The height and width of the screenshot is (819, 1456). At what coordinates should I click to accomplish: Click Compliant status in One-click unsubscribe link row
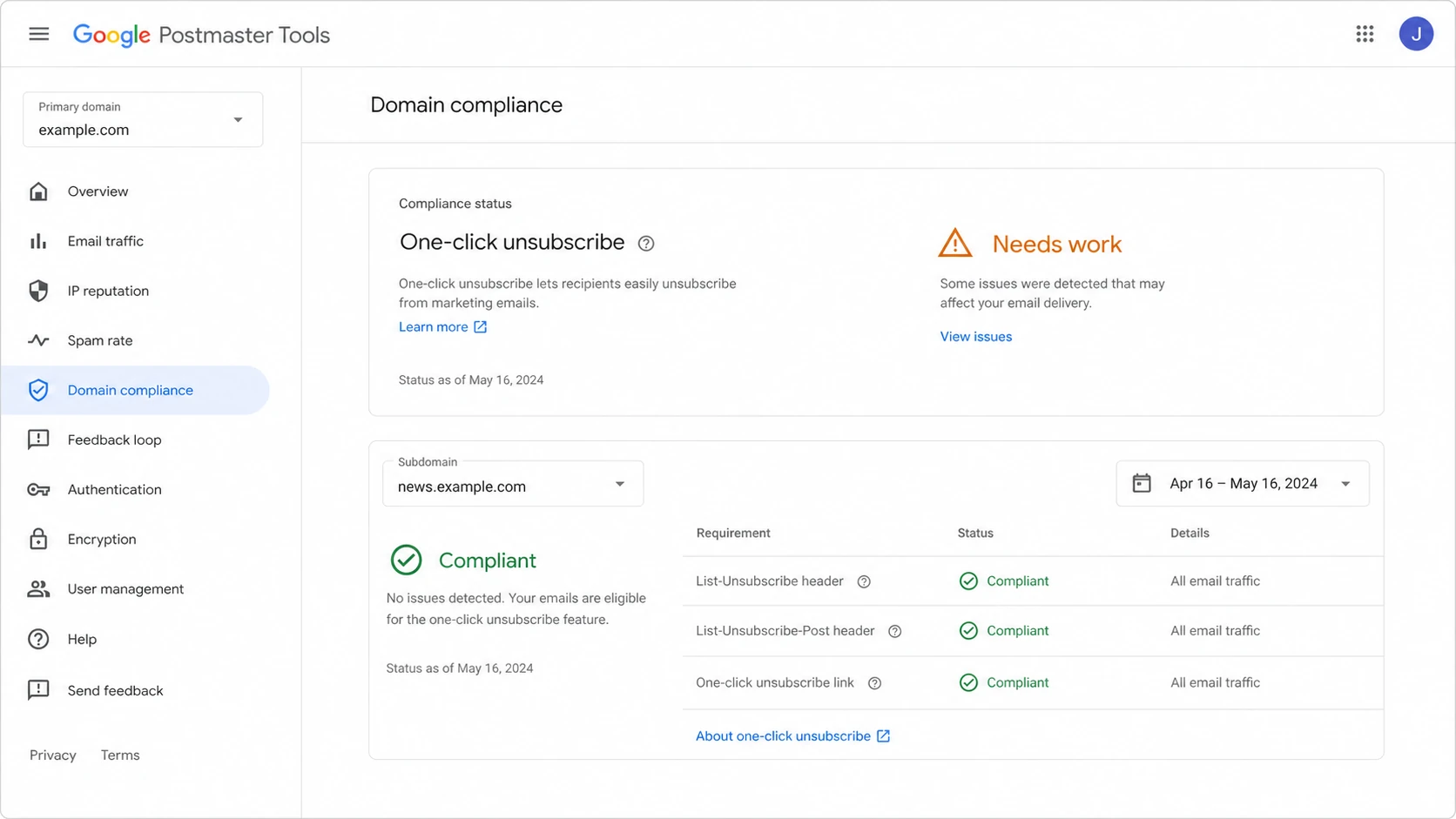coord(1004,683)
